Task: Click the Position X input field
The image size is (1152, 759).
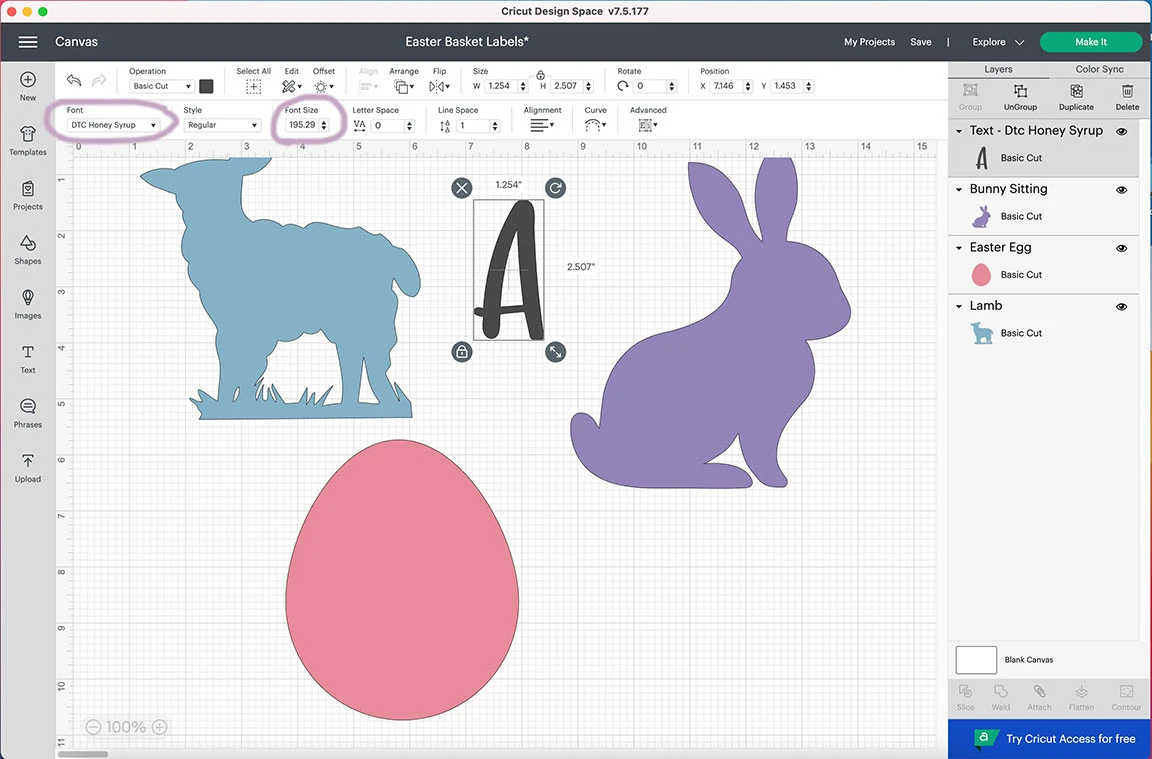Action: tap(727, 86)
